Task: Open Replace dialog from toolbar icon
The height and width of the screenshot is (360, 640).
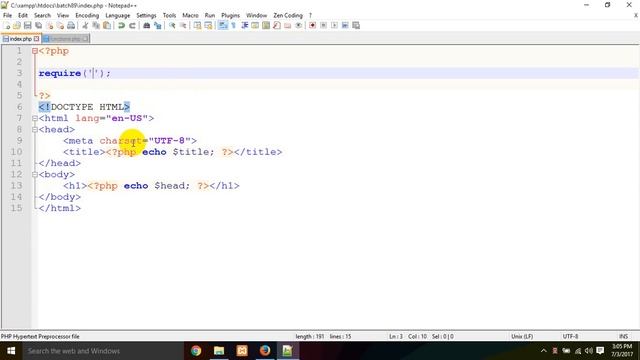Action: point(158,25)
